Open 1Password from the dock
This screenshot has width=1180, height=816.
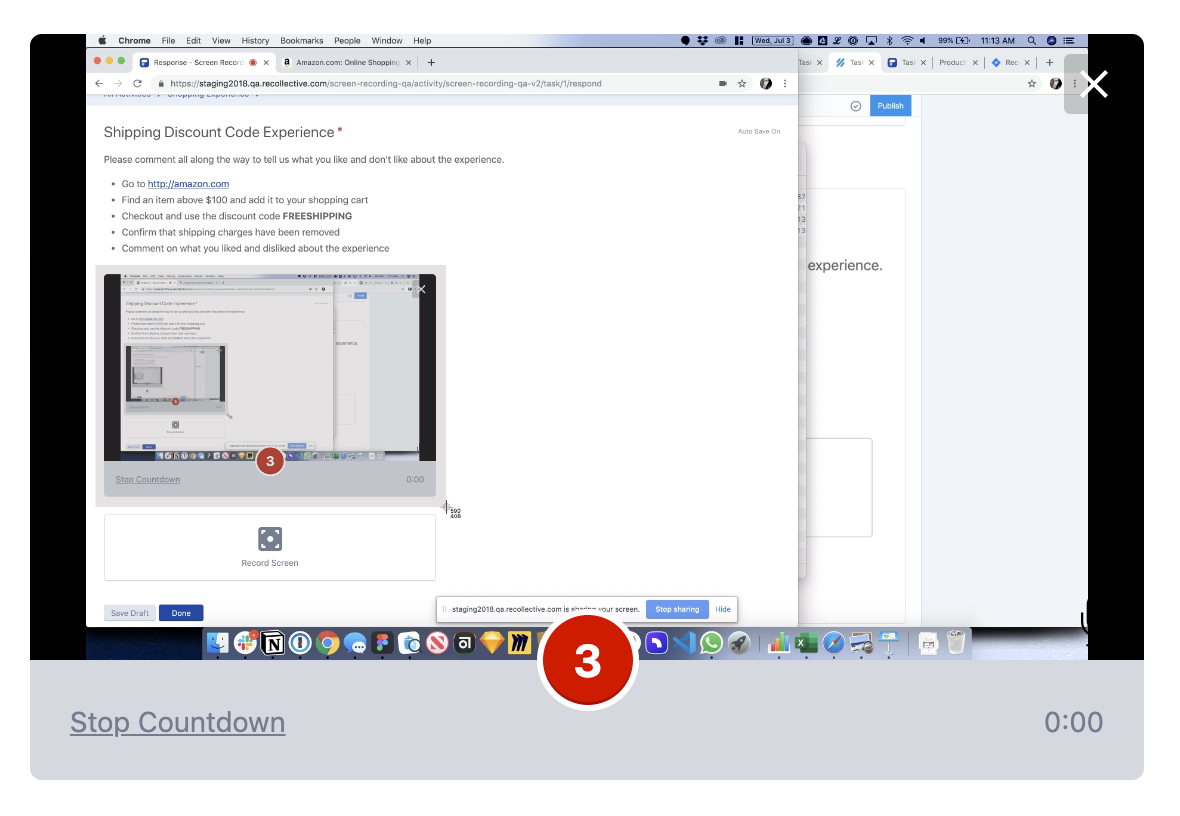(x=301, y=643)
